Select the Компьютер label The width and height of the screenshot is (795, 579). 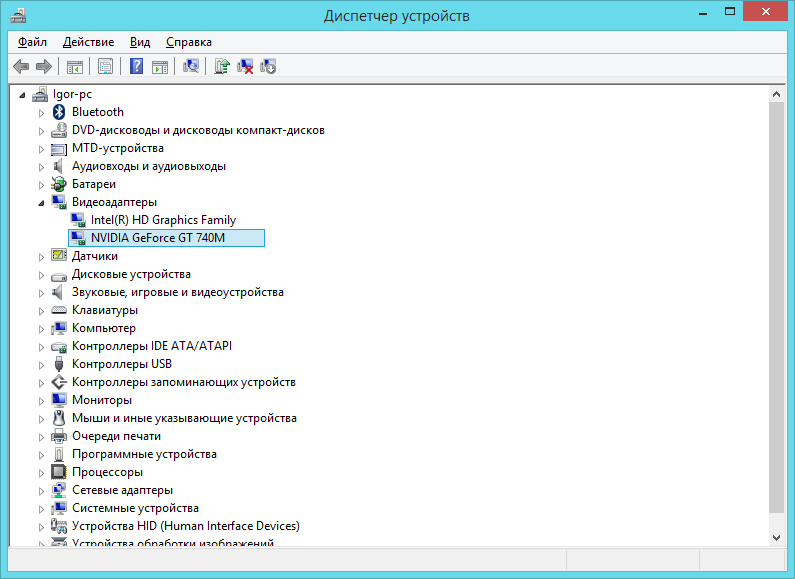tap(104, 328)
